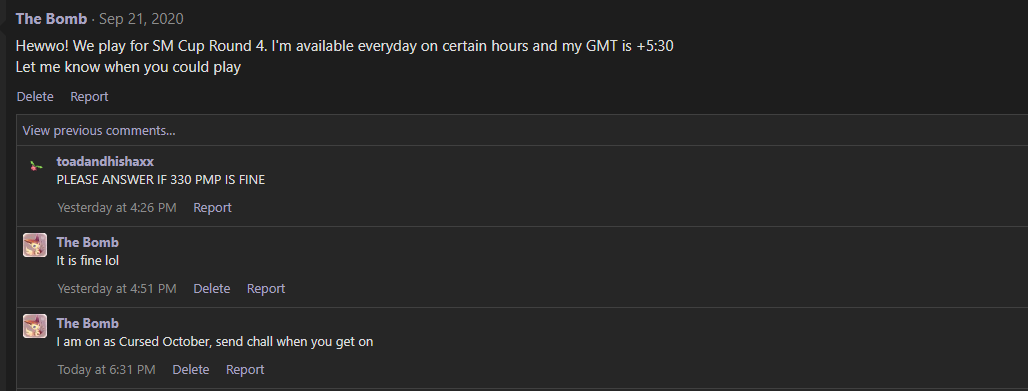1028x391 pixels.
Task: Open toadandhishaxx username link
Action: point(105,161)
